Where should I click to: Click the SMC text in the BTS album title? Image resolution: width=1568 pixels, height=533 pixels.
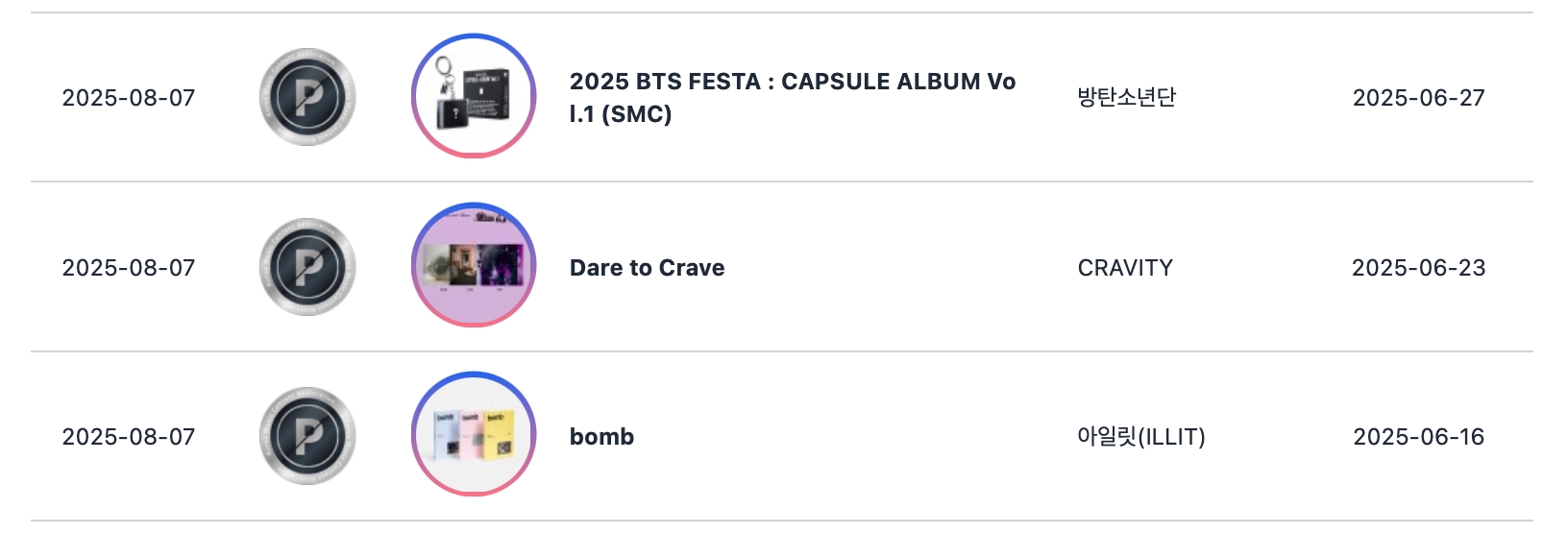coord(636,114)
